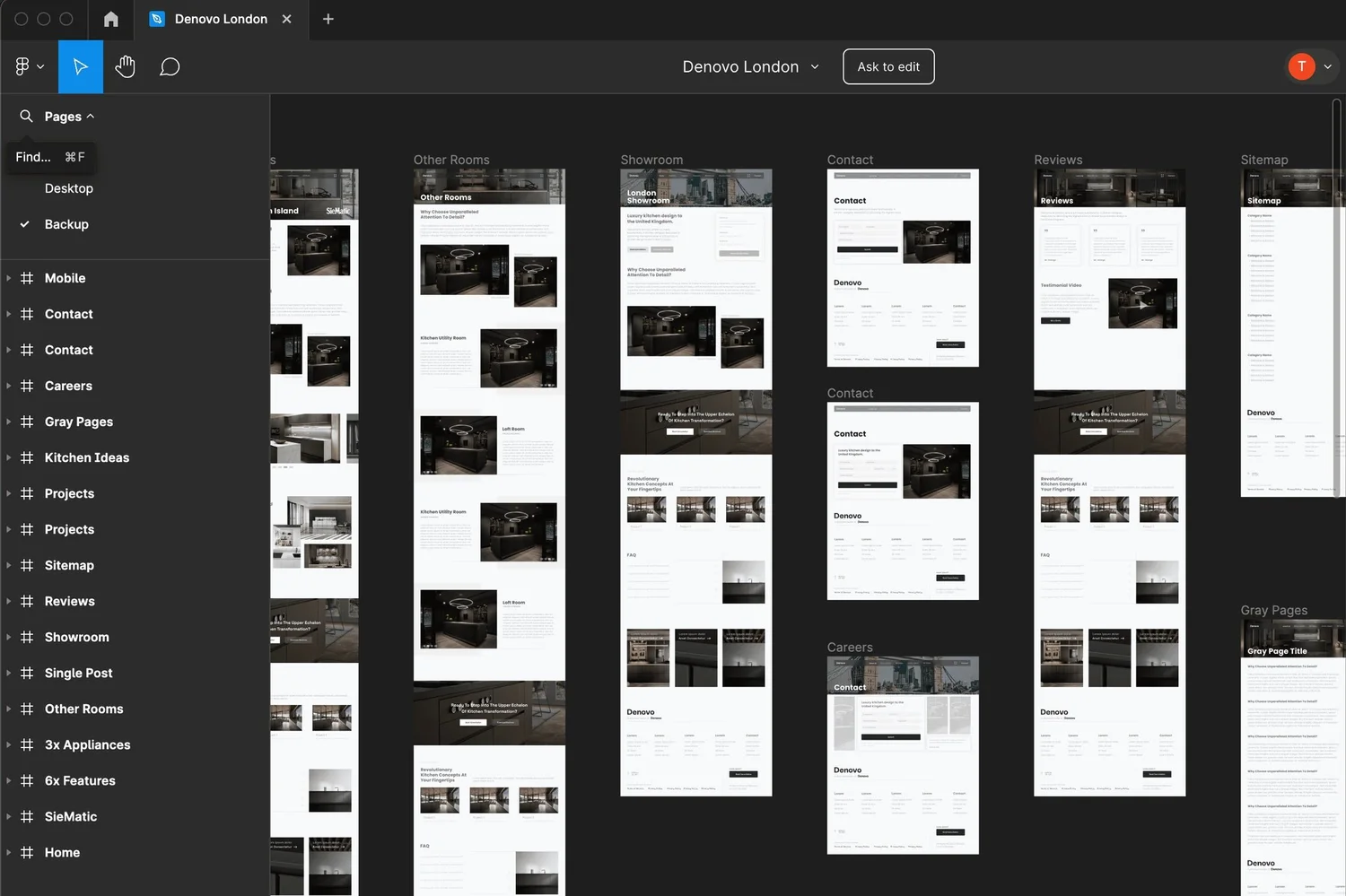
Task: Select the Careers layer name
Action: pos(68,386)
